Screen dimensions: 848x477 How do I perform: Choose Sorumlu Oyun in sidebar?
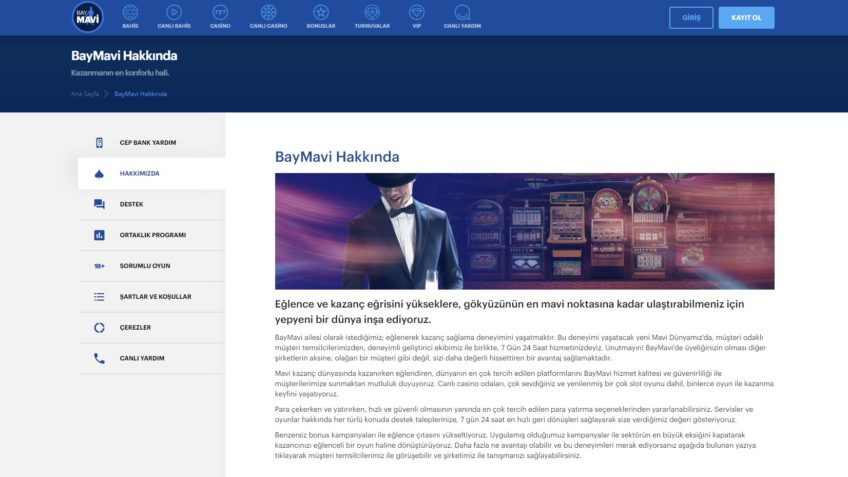144,266
